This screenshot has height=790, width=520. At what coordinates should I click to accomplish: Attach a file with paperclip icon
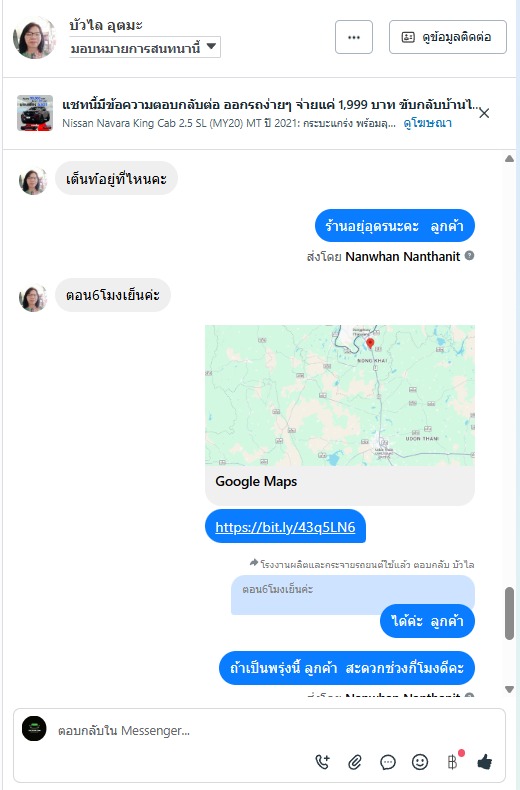(x=355, y=762)
